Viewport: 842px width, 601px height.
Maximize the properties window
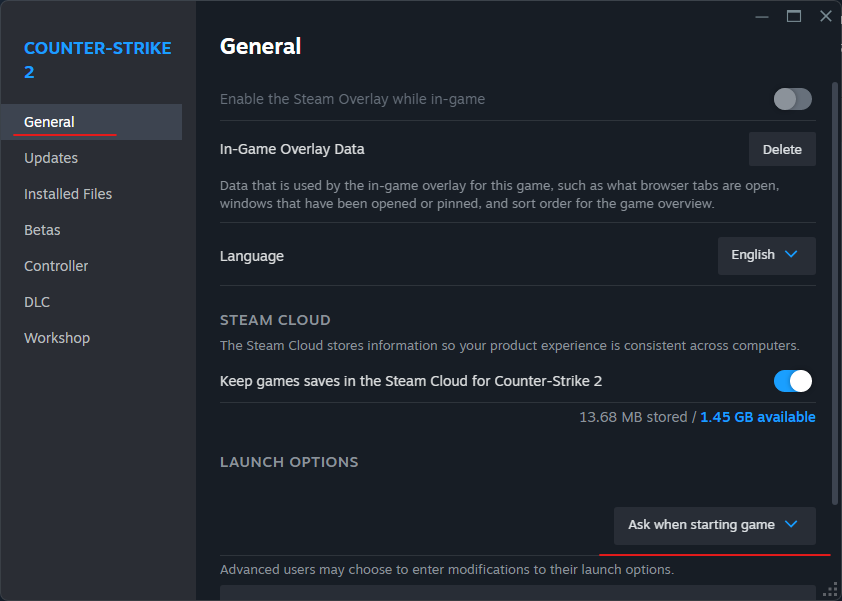(x=794, y=16)
